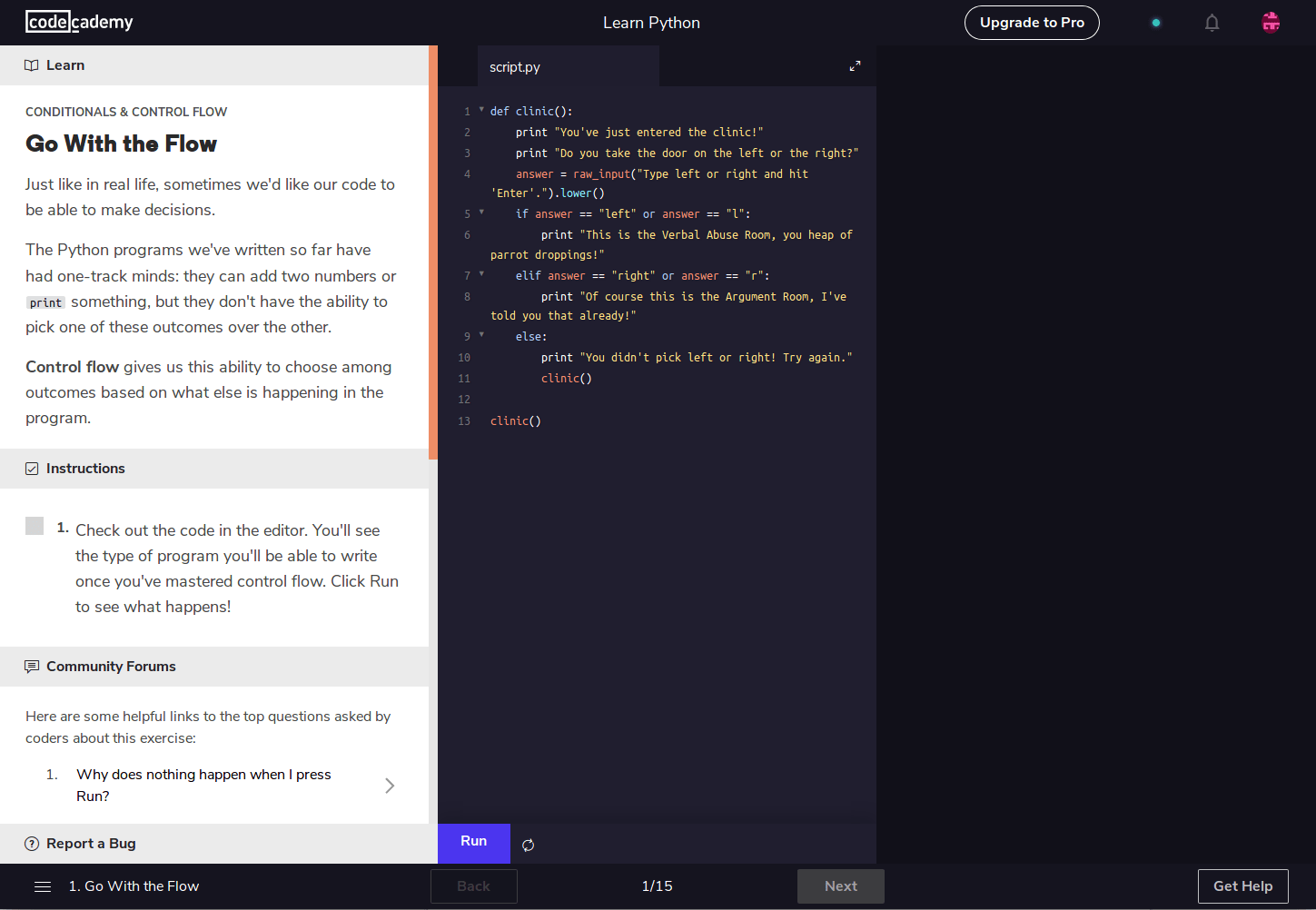
Task: Click the blank output terminal panel
Action: pyautogui.click(x=1096, y=454)
